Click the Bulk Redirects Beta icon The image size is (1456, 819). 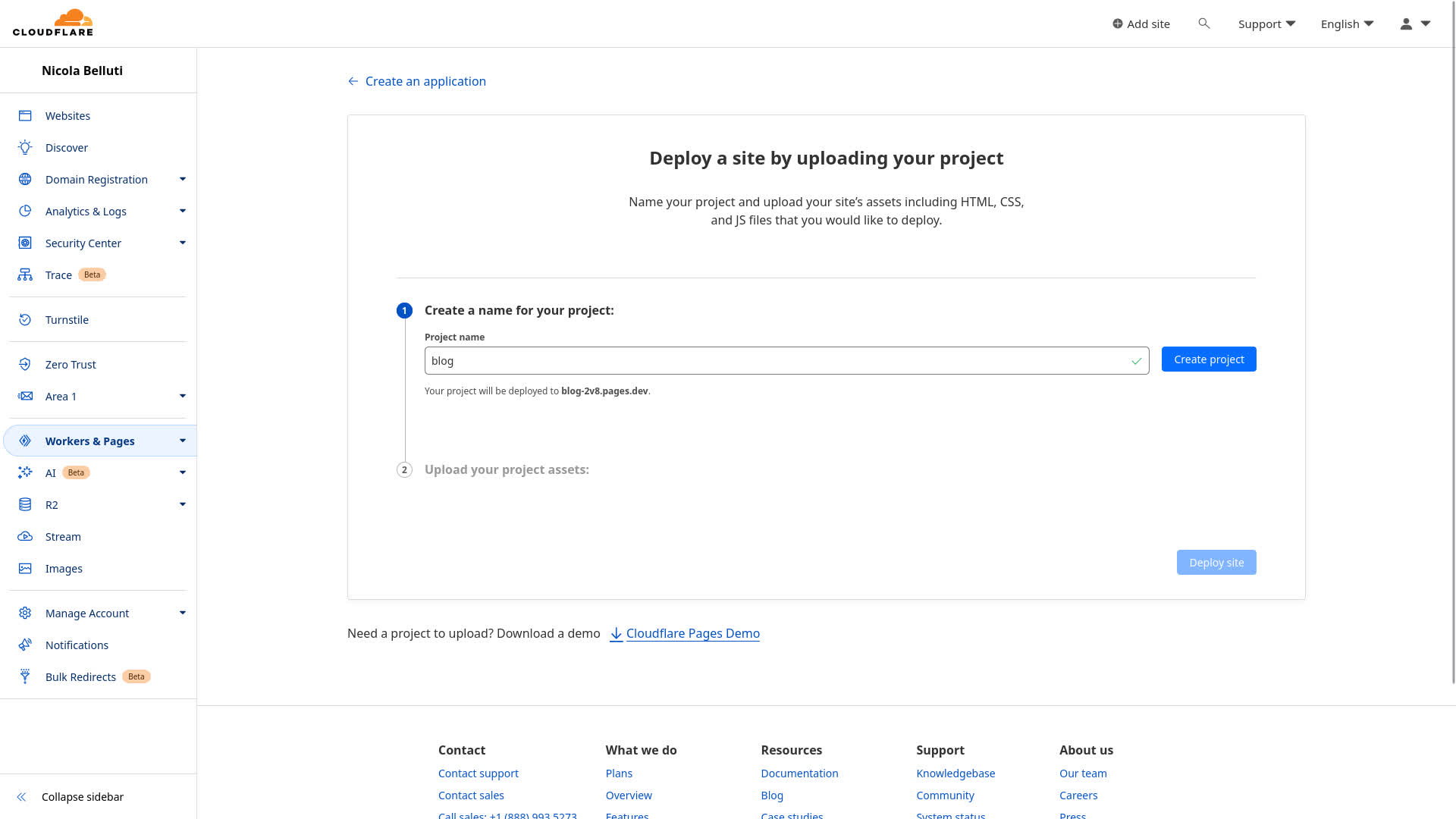[x=24, y=676]
